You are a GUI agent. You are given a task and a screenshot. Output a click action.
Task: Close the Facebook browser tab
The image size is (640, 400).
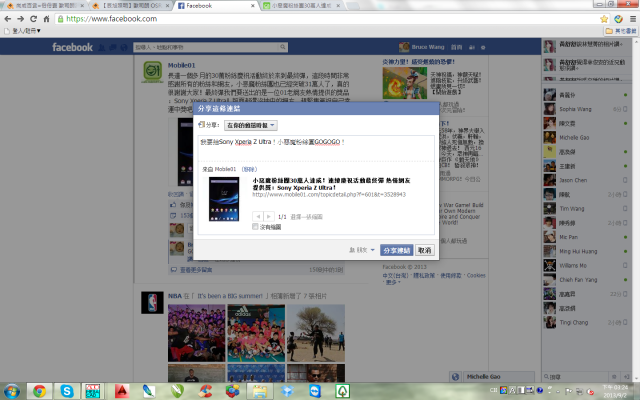tap(253, 6)
